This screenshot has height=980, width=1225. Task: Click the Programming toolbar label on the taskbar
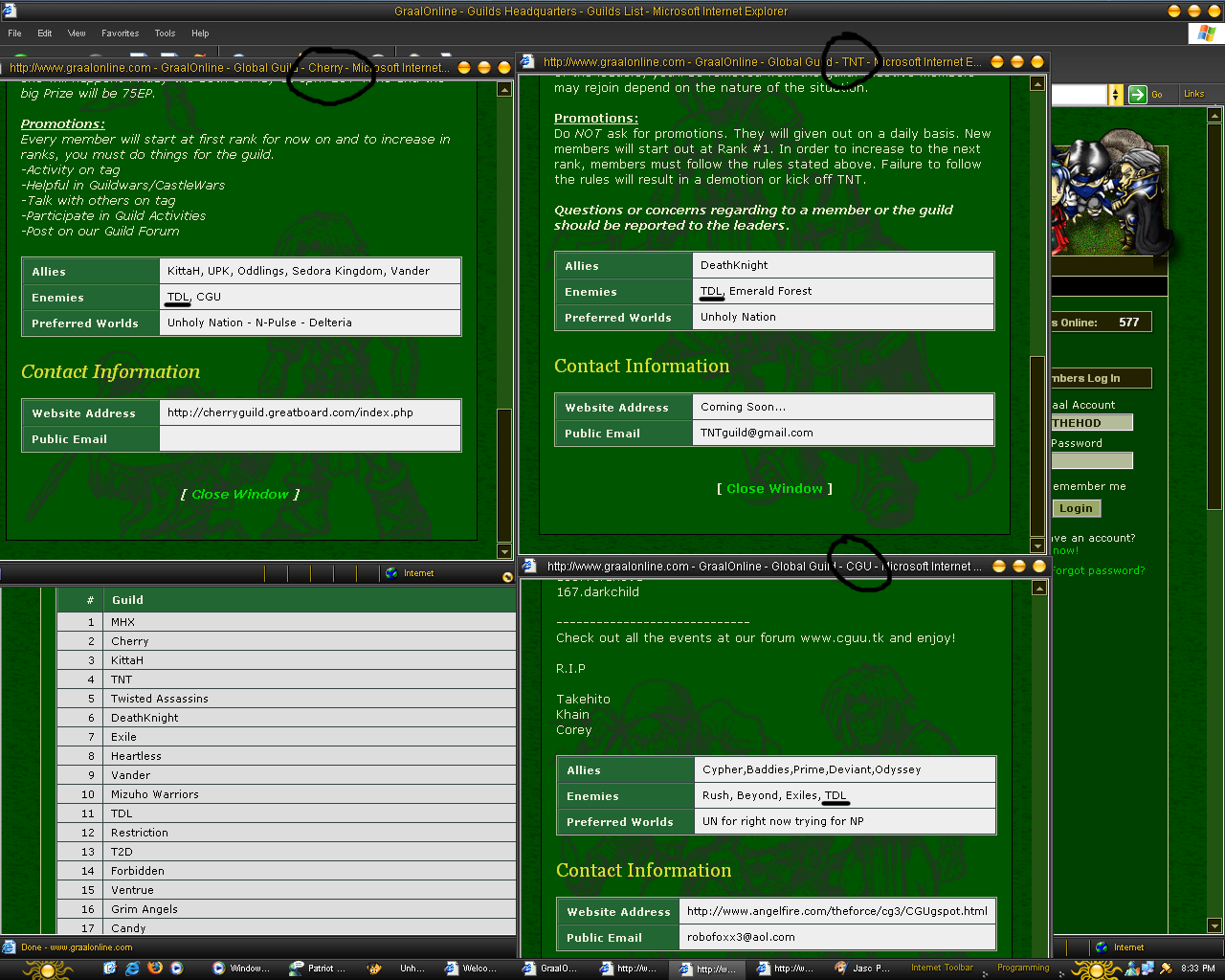[x=1023, y=968]
